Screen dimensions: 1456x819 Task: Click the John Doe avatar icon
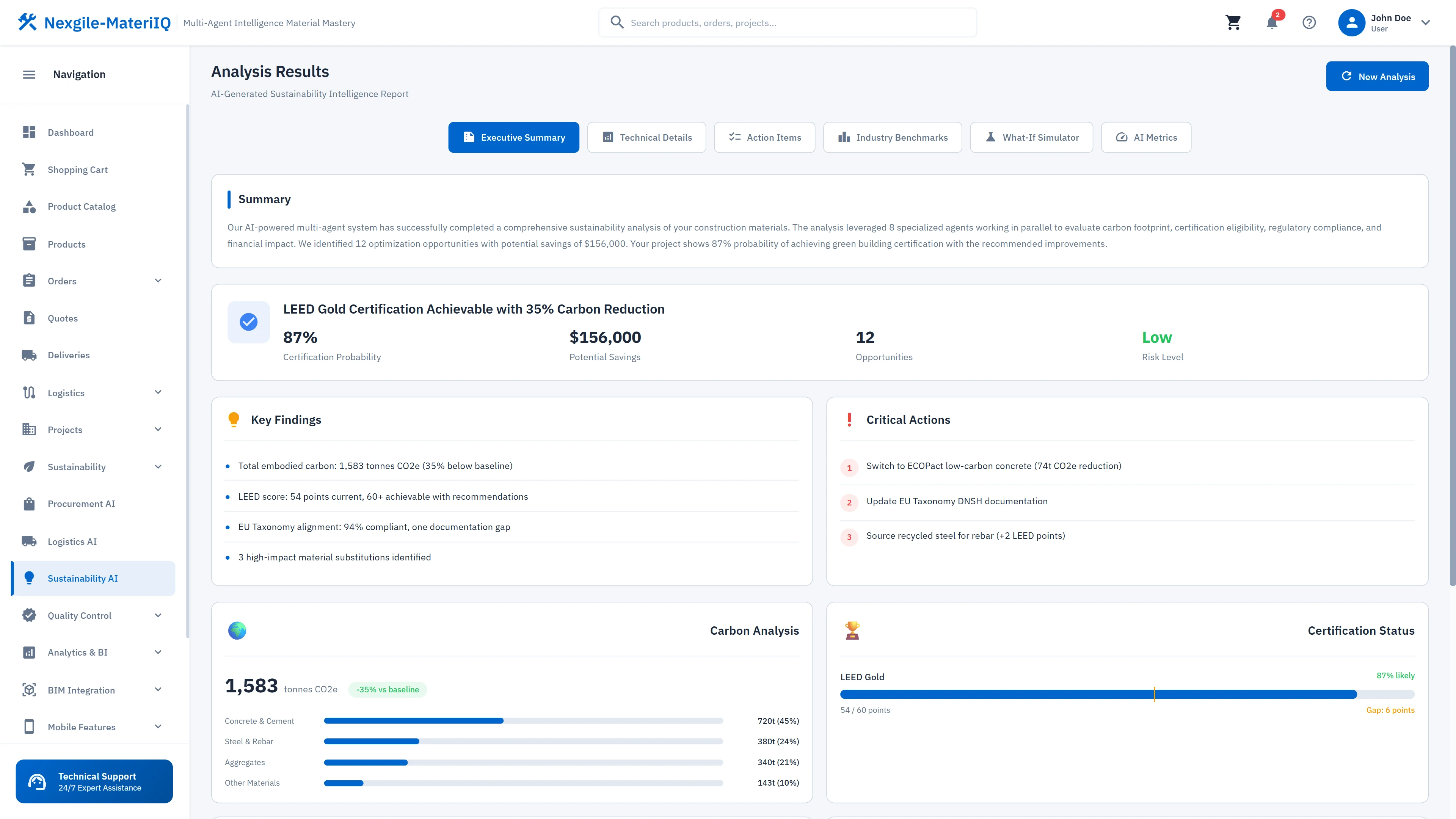pos(1351,23)
